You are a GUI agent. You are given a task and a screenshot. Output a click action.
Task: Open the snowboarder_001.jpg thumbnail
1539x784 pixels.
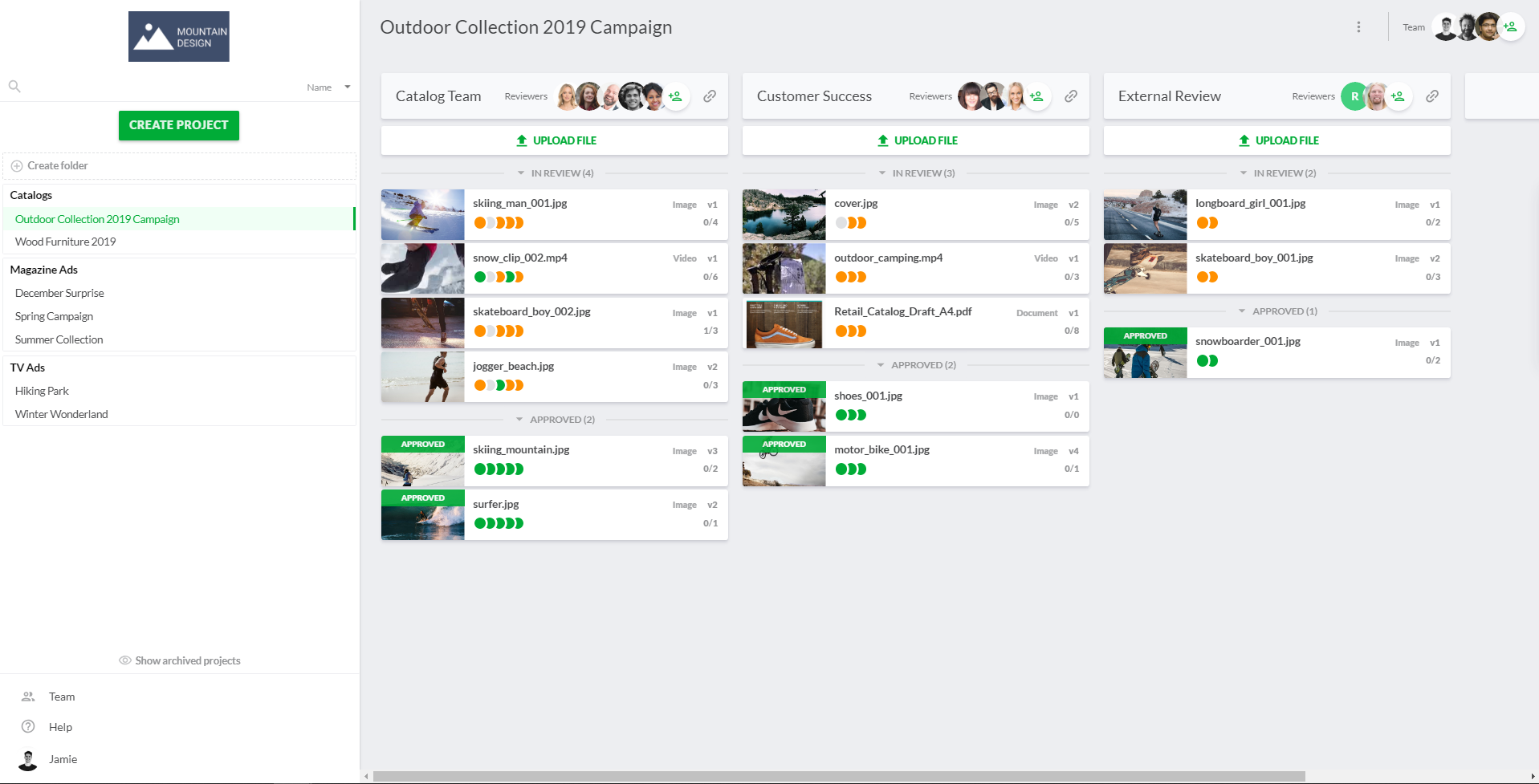(x=1146, y=353)
